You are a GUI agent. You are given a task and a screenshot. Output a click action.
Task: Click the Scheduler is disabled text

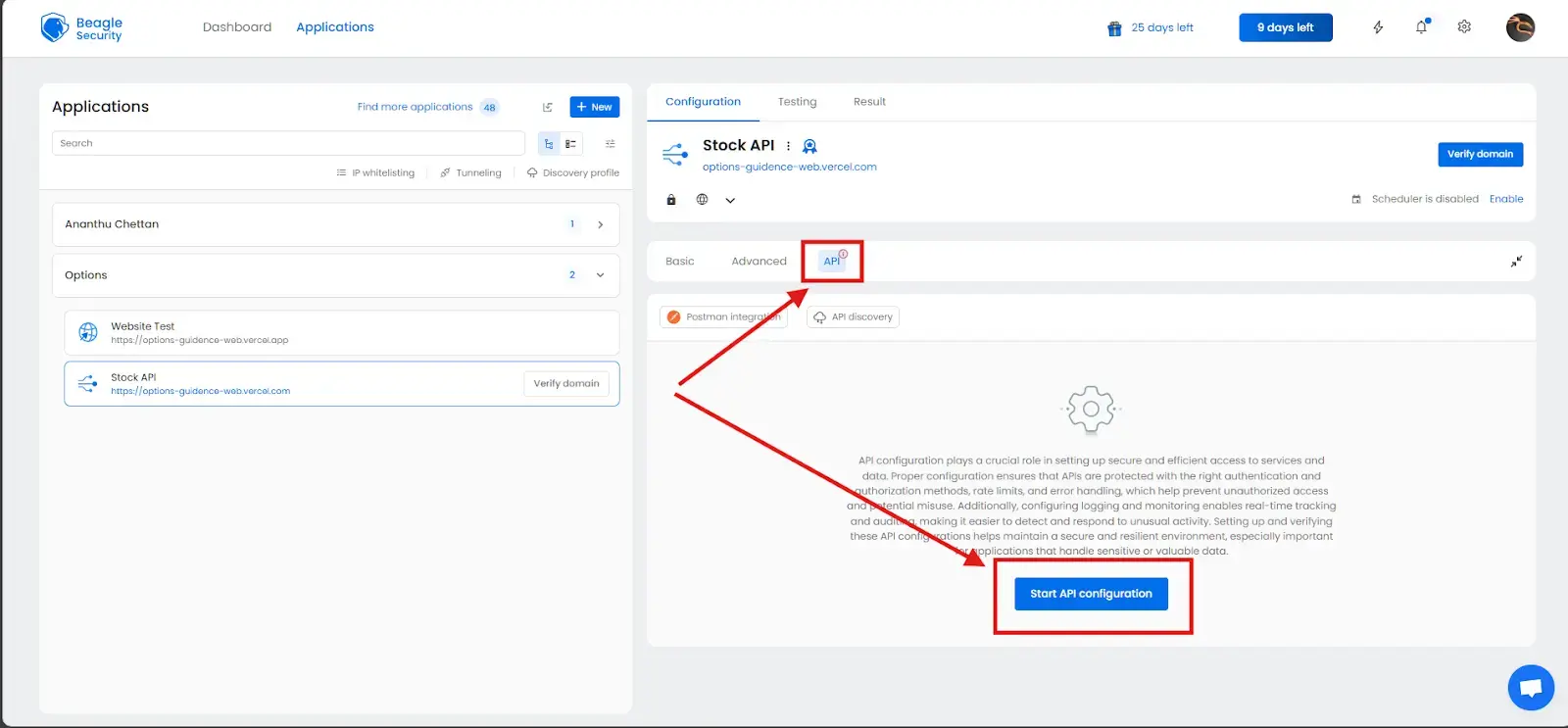[1425, 199]
